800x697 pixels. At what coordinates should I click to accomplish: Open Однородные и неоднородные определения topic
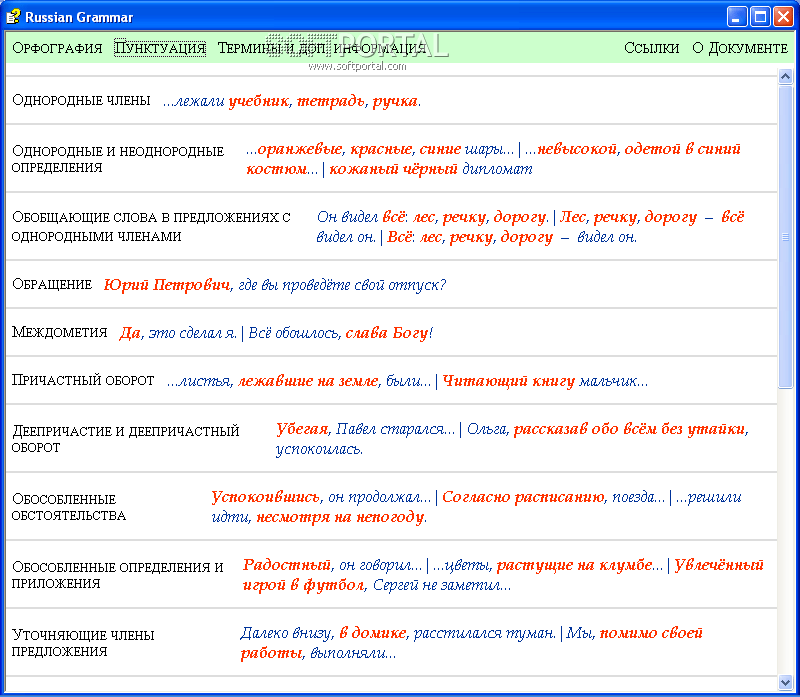(118, 159)
